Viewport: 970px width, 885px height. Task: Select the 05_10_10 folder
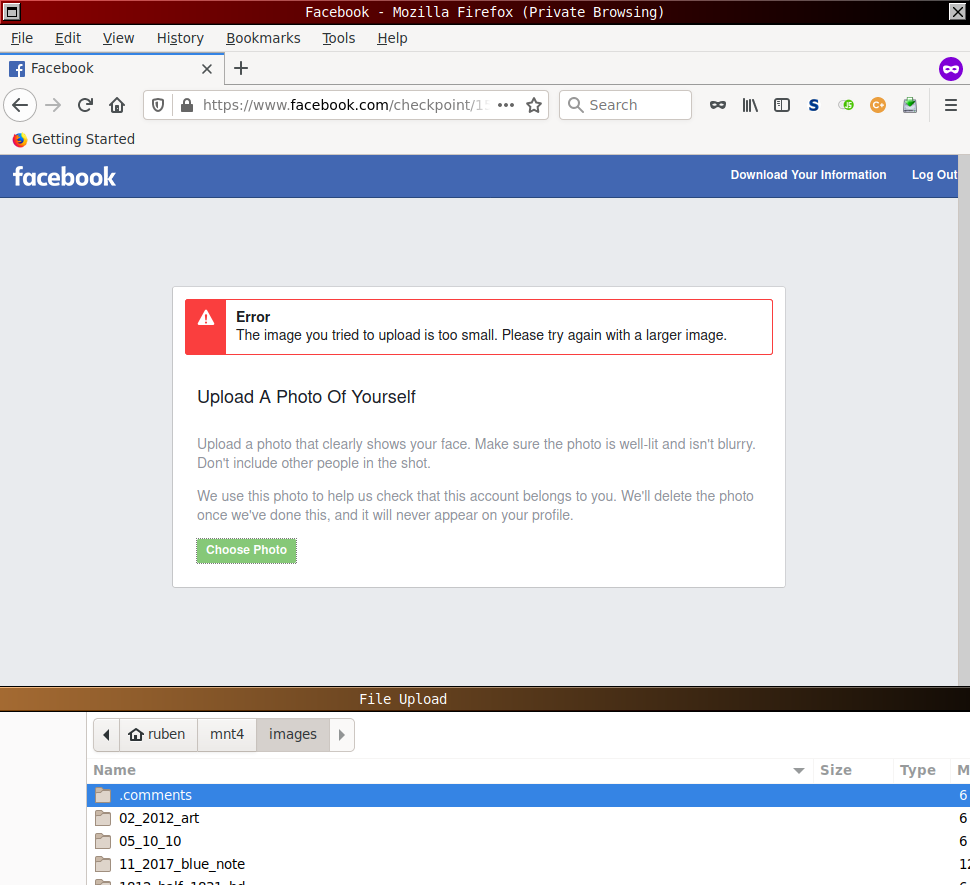pos(528,841)
